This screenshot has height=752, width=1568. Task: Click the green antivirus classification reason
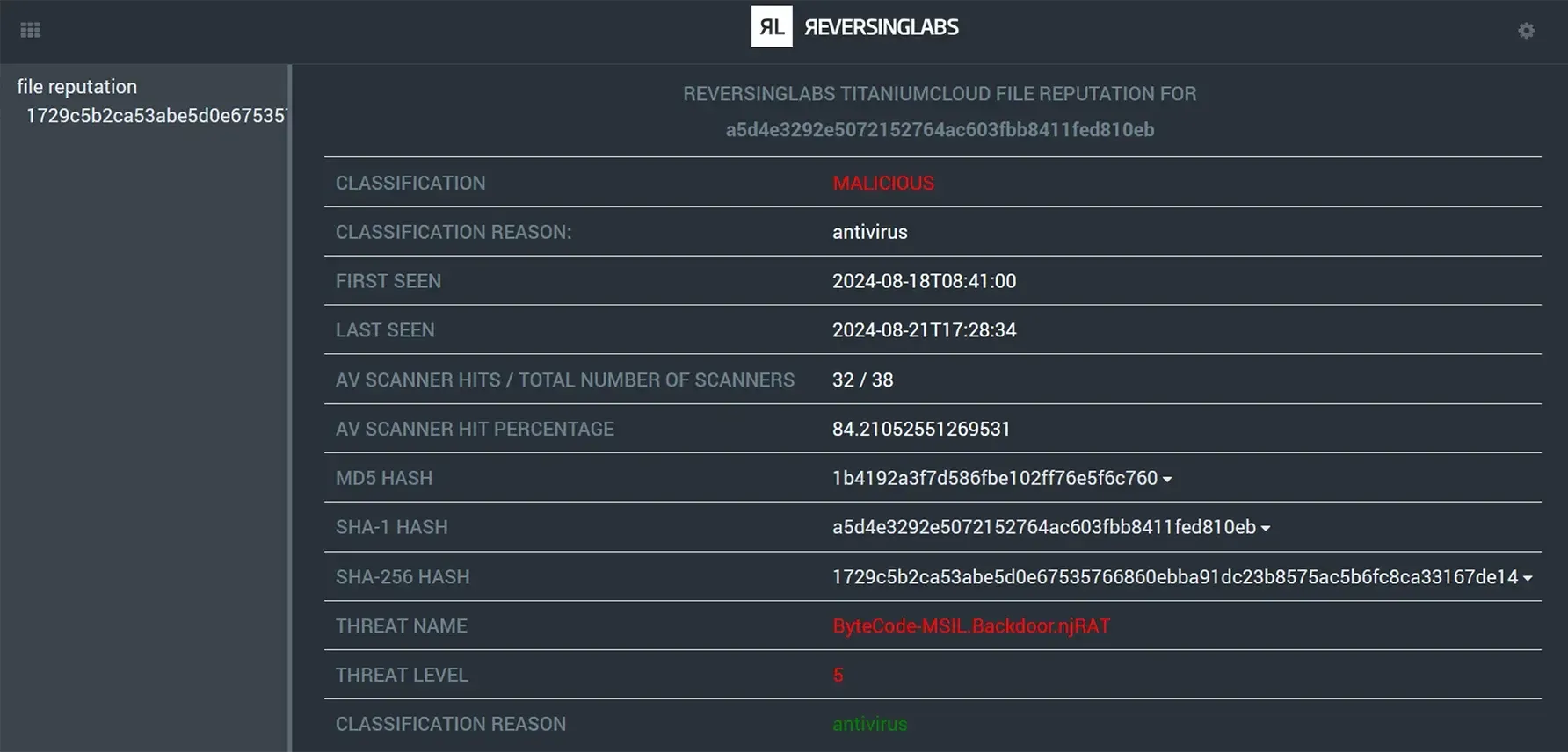pyautogui.click(x=869, y=724)
